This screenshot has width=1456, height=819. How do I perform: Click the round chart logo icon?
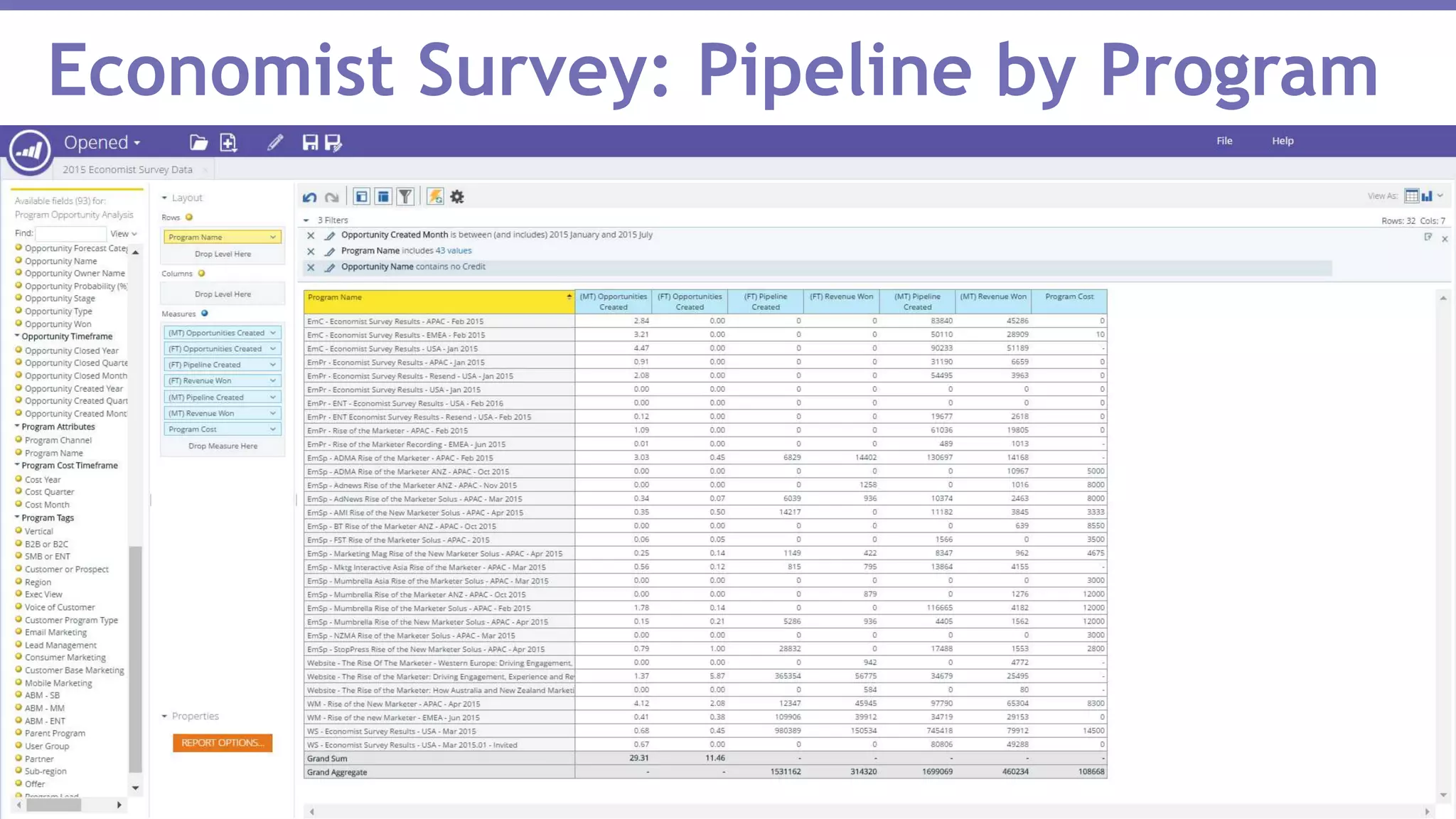[29, 151]
